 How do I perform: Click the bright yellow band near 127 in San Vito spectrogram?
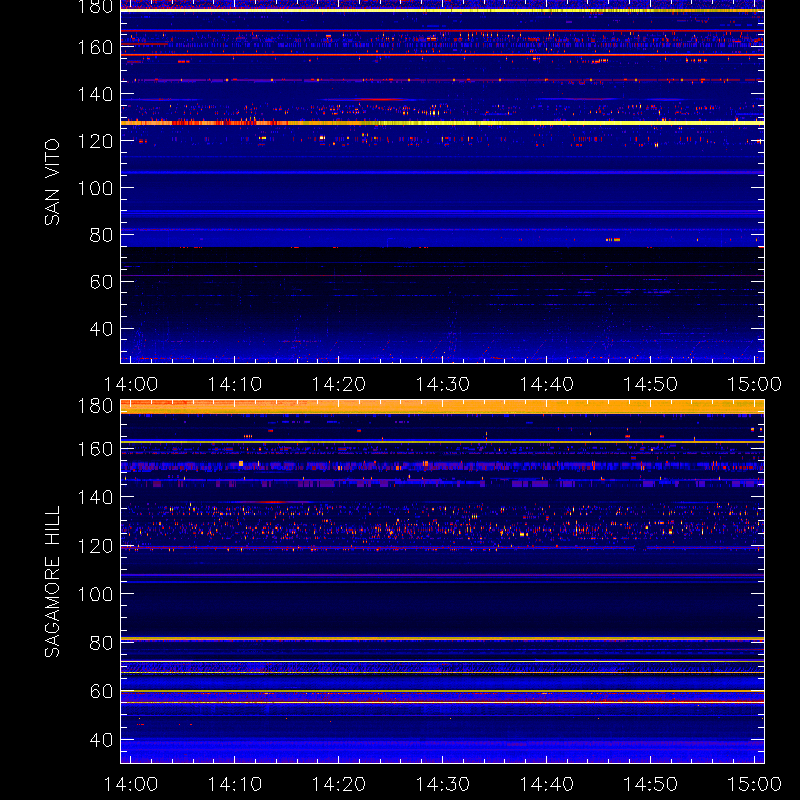point(442,123)
